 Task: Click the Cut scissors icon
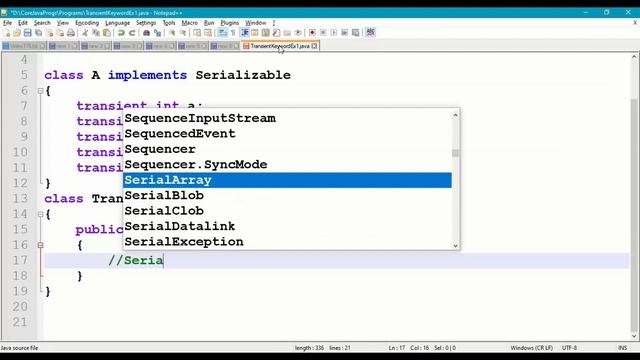pyautogui.click(x=85, y=33)
